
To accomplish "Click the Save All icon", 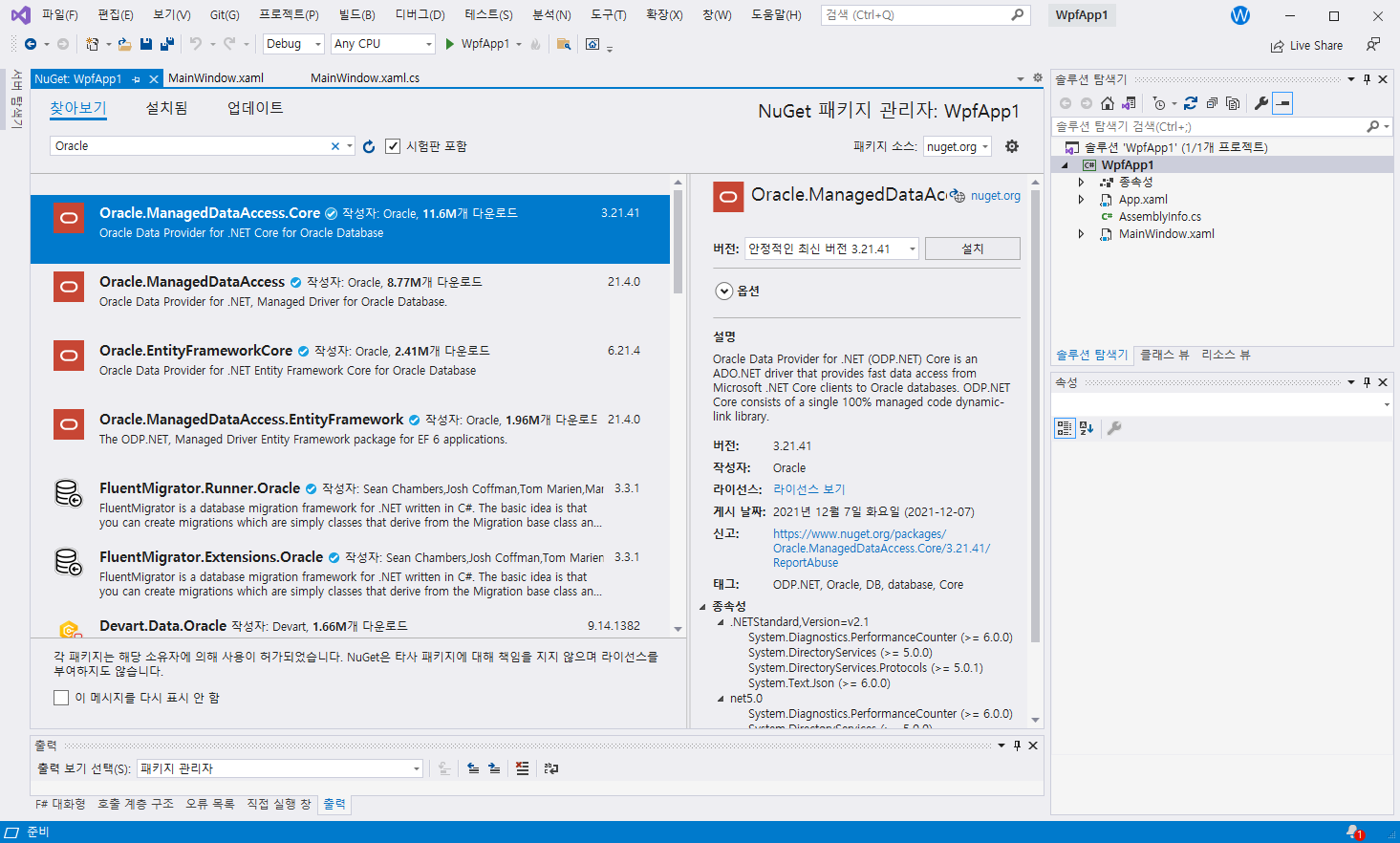I will [x=167, y=44].
